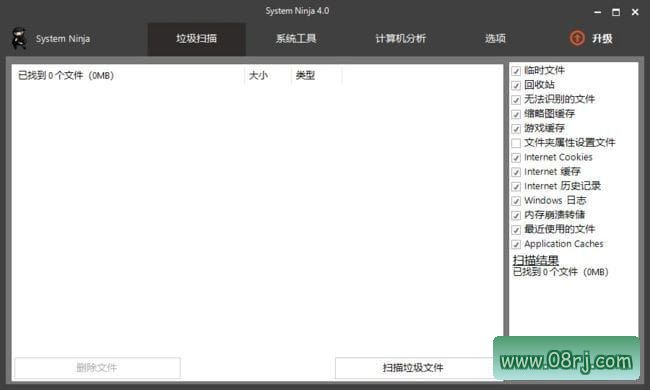
Task: Uncheck the 临时文件 checkbox
Action: pos(516,71)
